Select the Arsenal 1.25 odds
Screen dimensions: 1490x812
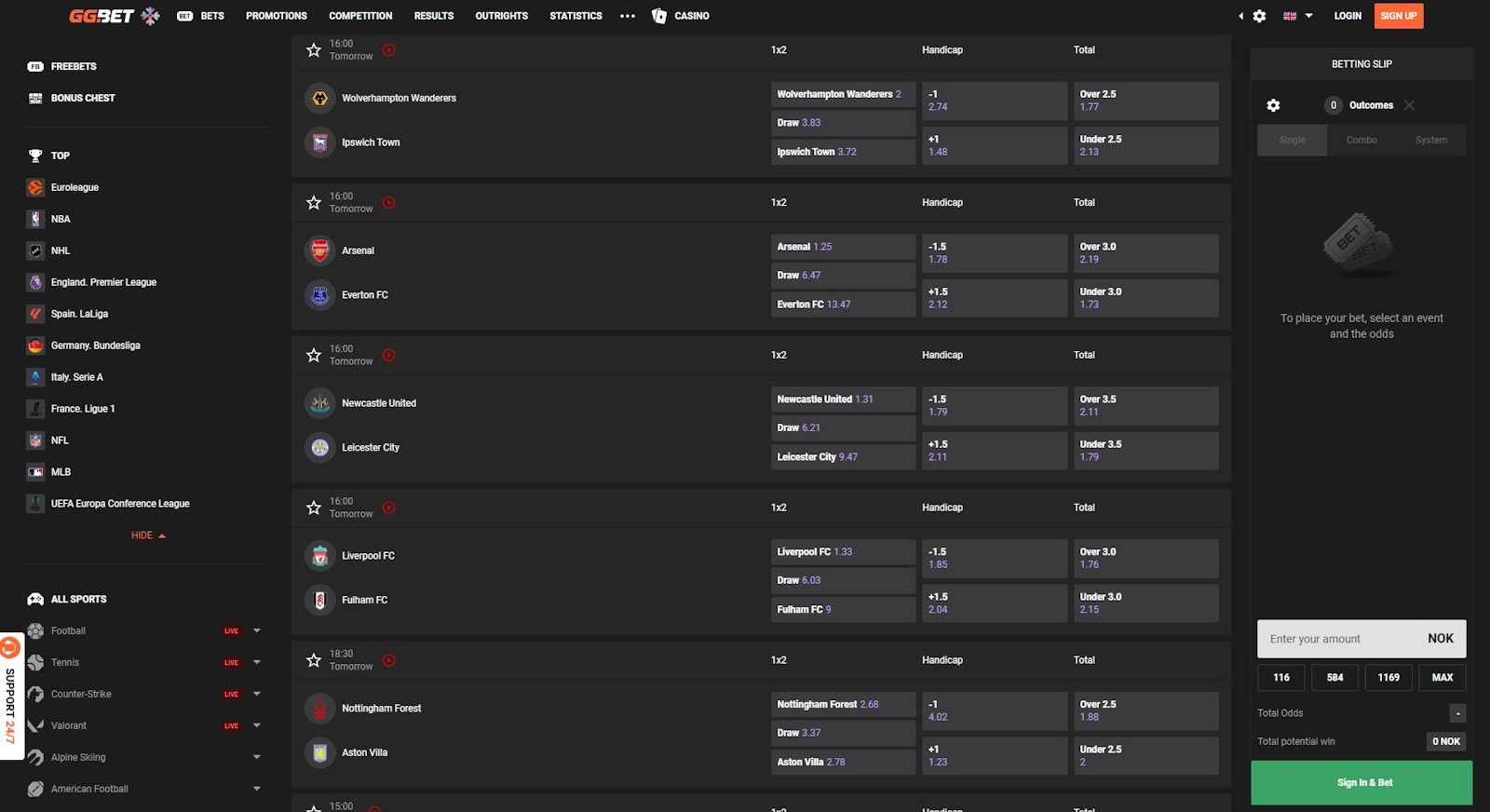[843, 247]
